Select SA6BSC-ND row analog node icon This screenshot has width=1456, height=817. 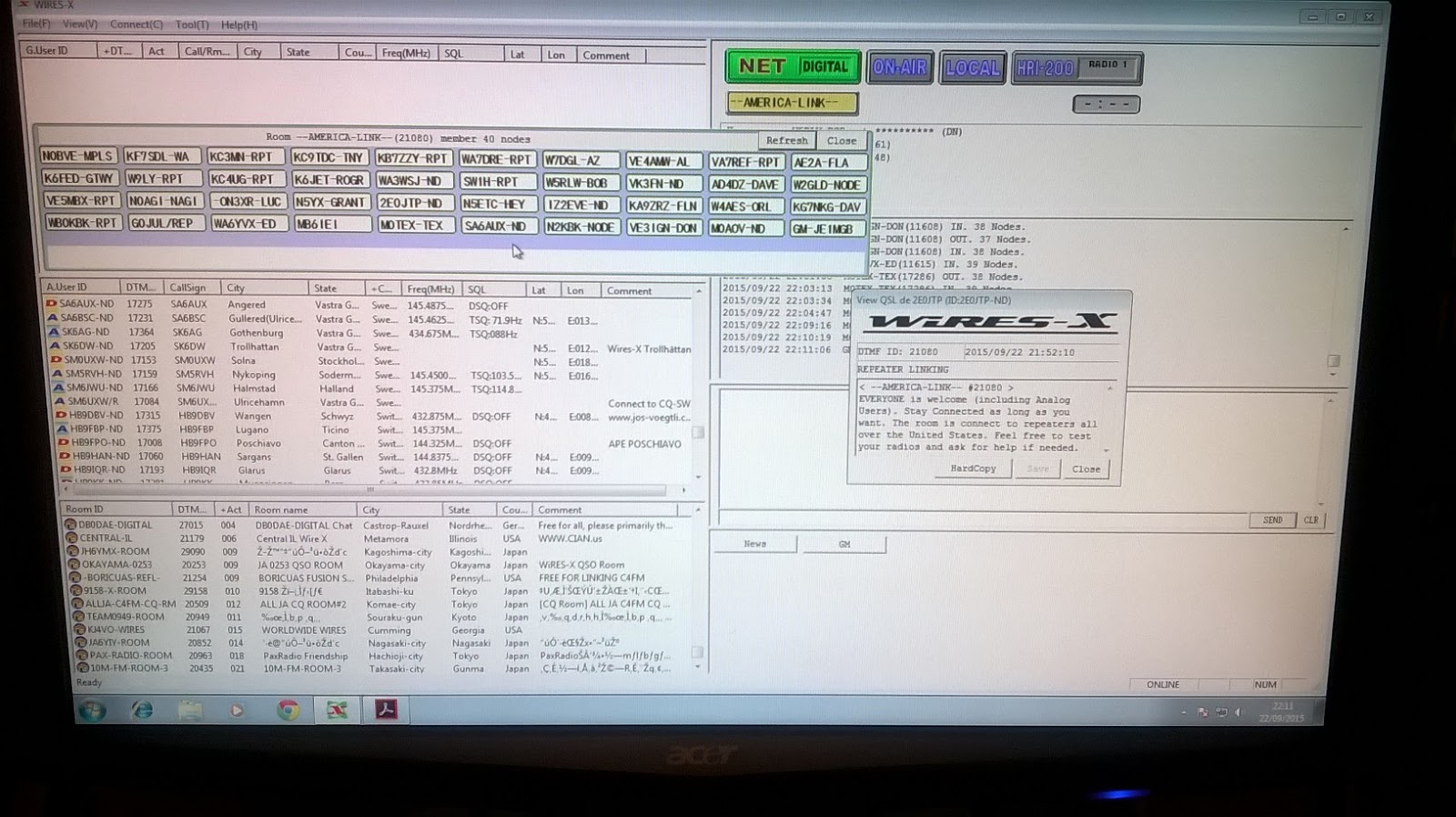click(x=53, y=318)
